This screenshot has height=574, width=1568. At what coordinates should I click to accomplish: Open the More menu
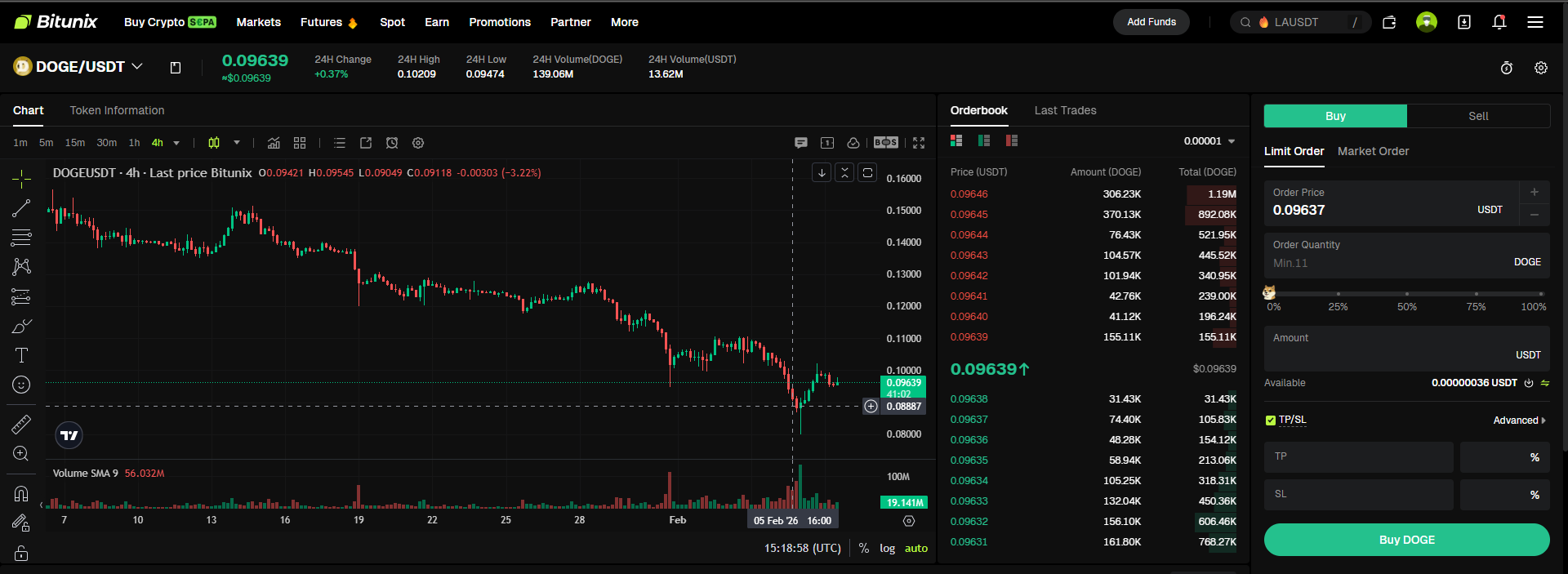(x=625, y=22)
